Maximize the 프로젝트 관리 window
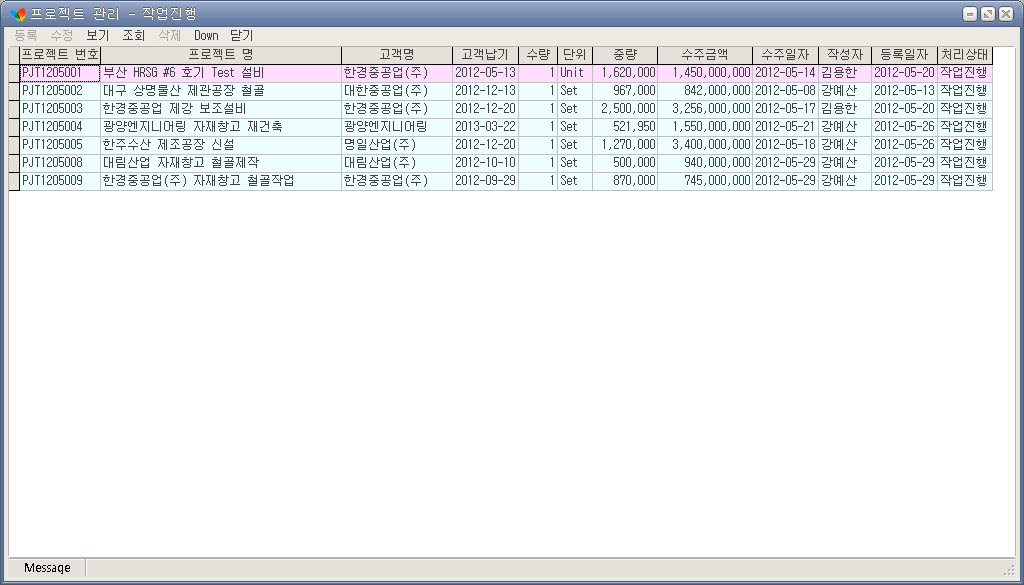This screenshot has width=1024, height=585. click(988, 14)
